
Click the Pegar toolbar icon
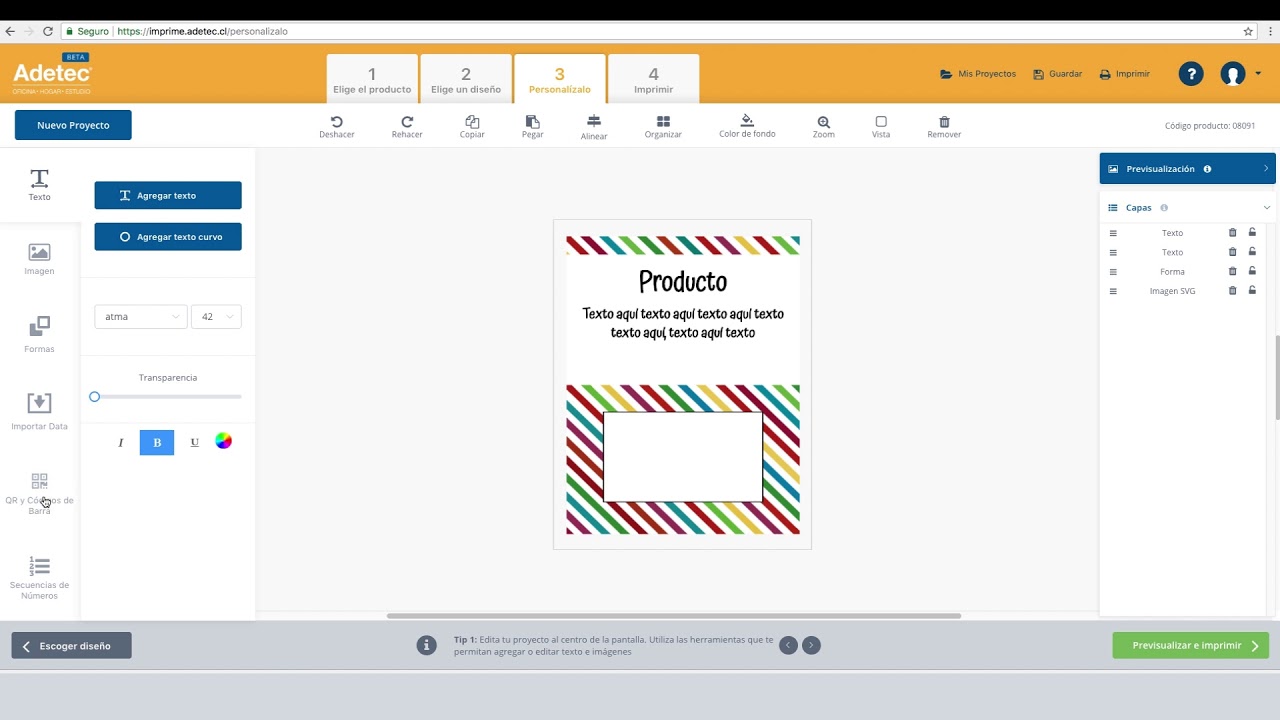[533, 127]
